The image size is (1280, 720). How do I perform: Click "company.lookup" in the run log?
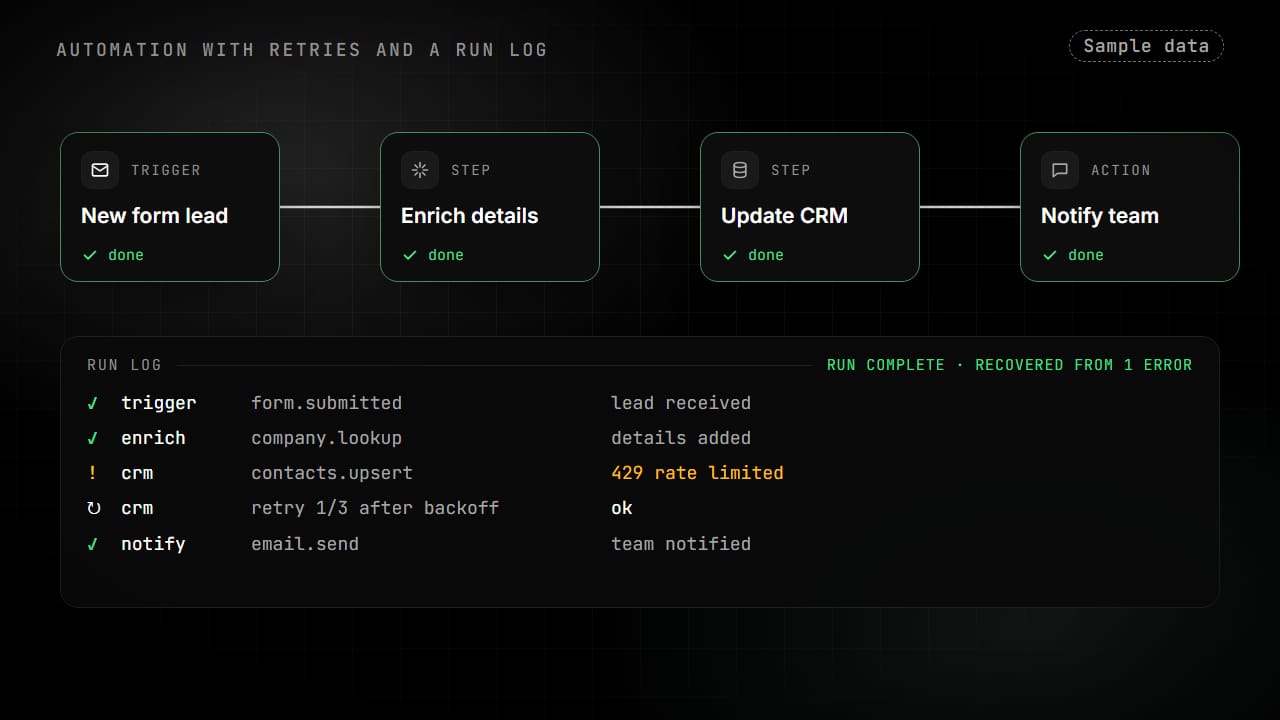point(326,438)
